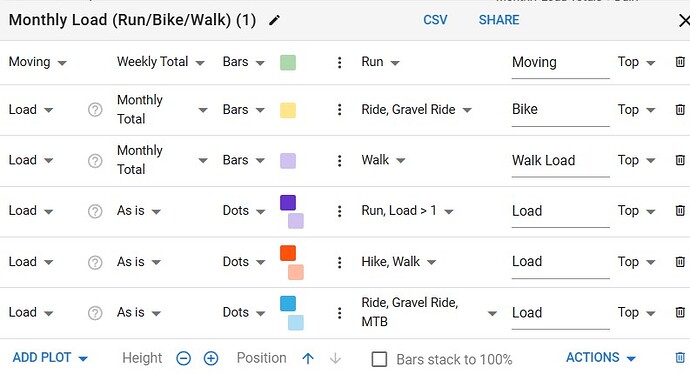Viewport: 690px width, 374px height.
Task: Open the Moving field dropdown in first row
Action: [x=37, y=62]
